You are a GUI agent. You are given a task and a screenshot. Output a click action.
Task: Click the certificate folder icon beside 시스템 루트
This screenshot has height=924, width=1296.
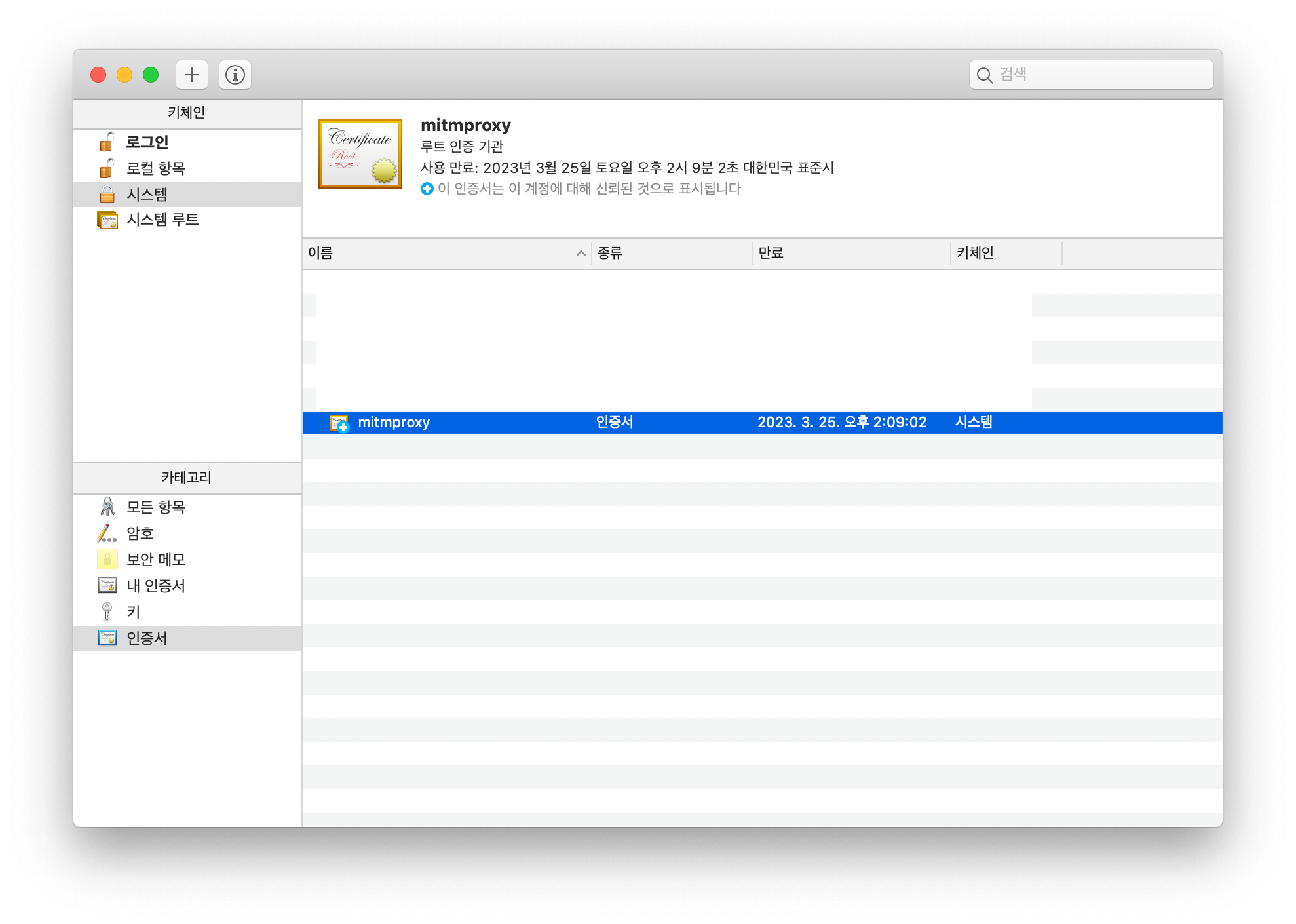coord(107,220)
